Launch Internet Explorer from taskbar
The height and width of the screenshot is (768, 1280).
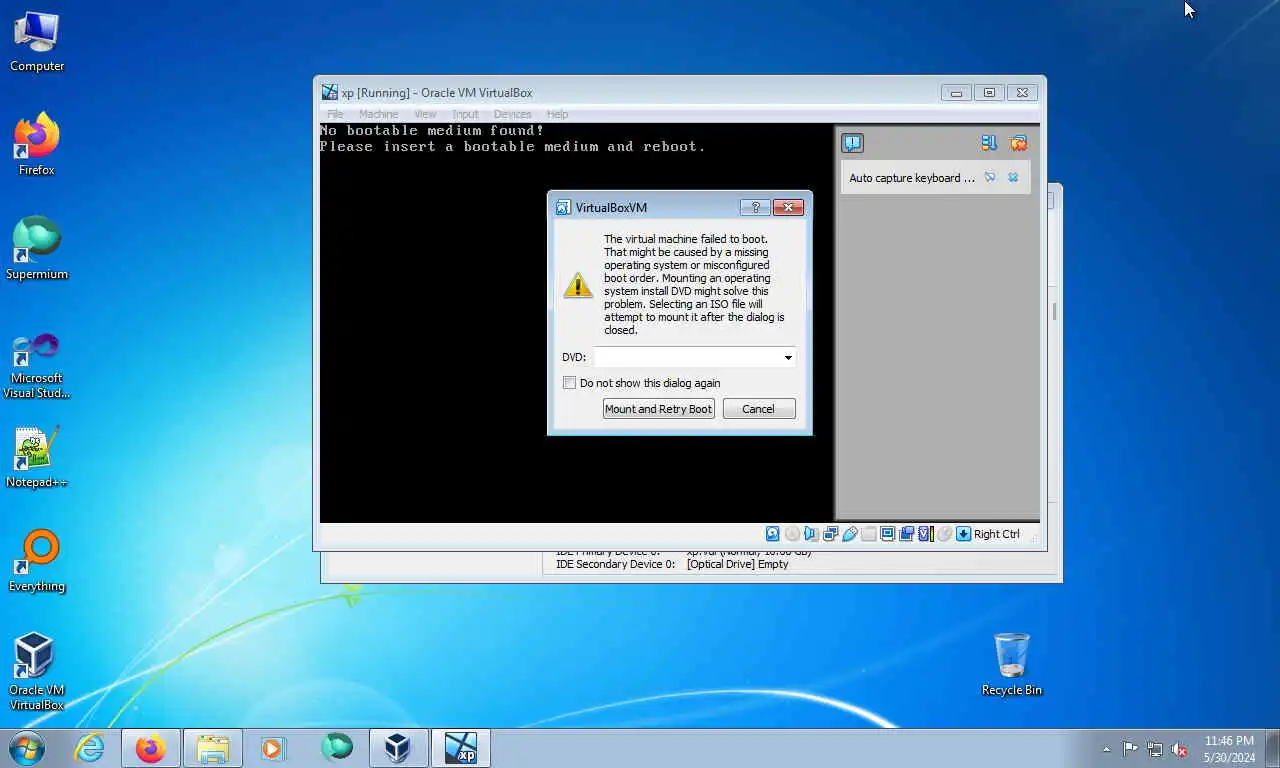[x=90, y=748]
